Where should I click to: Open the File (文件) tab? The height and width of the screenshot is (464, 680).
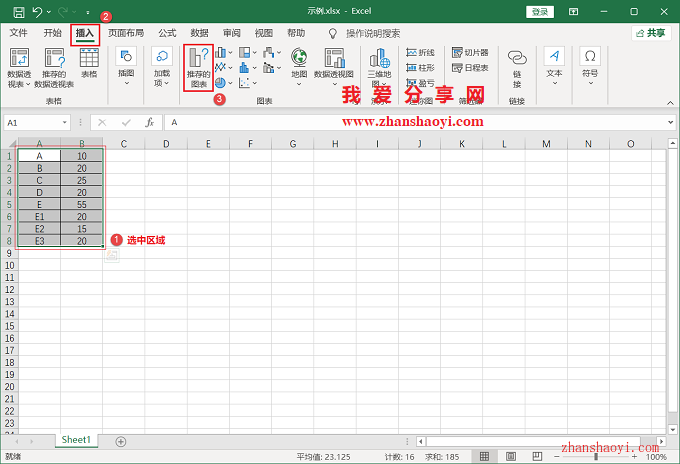pyautogui.click(x=18, y=33)
